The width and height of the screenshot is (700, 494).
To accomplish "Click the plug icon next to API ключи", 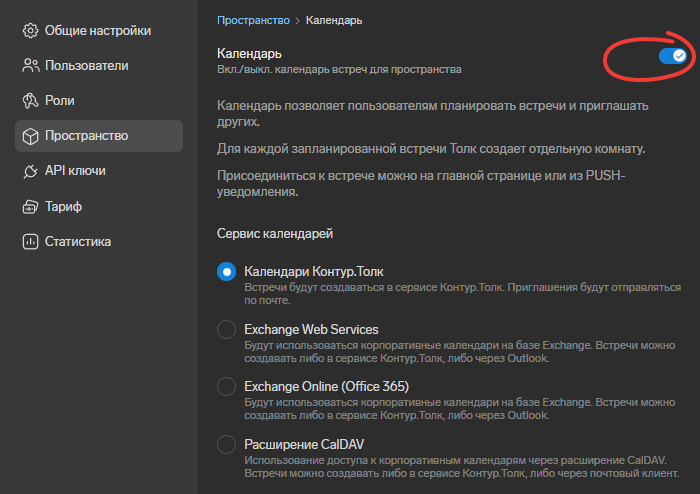I will coord(30,171).
